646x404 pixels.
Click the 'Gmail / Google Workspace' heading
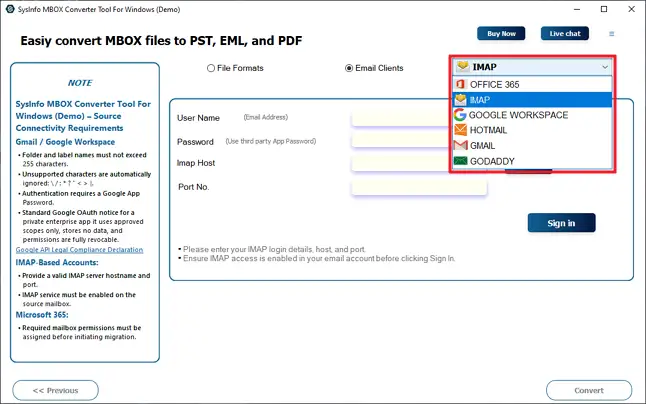coord(65,142)
